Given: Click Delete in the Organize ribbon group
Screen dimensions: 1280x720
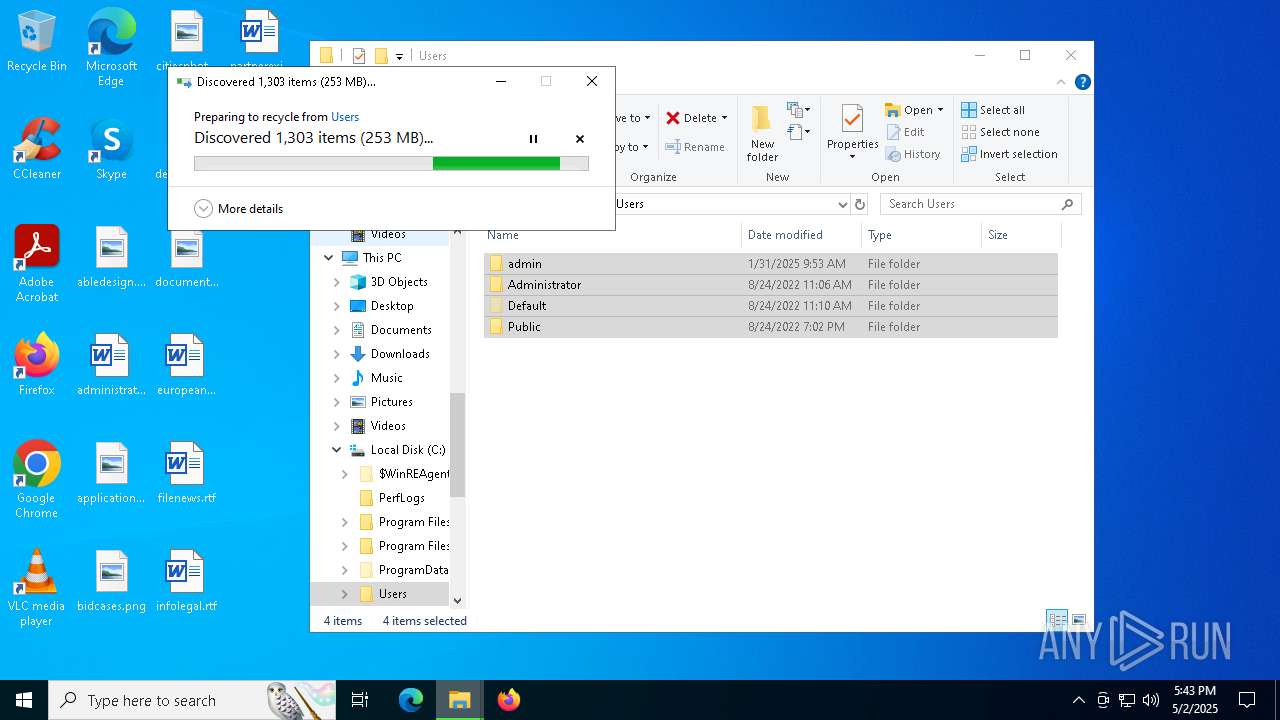Looking at the screenshot, I should pos(692,118).
